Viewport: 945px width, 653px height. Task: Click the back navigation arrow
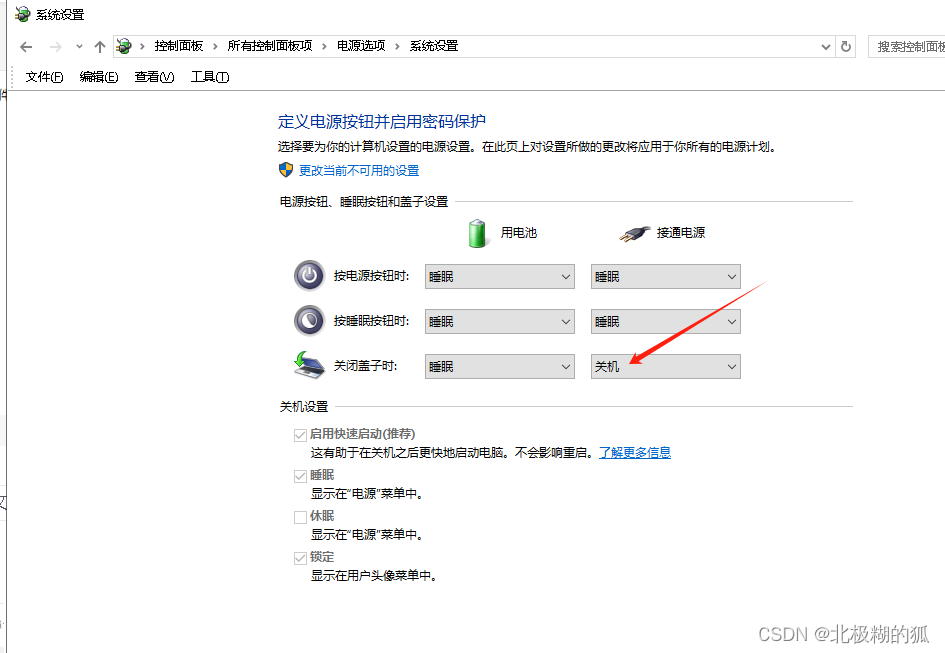[x=26, y=46]
